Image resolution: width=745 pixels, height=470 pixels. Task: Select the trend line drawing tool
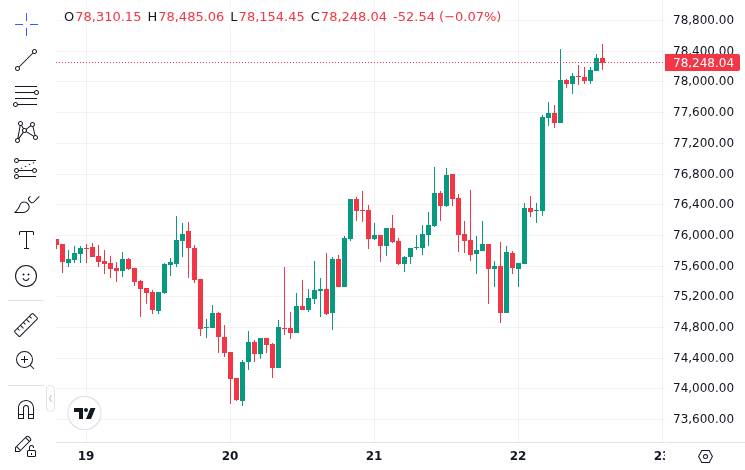pos(26,60)
